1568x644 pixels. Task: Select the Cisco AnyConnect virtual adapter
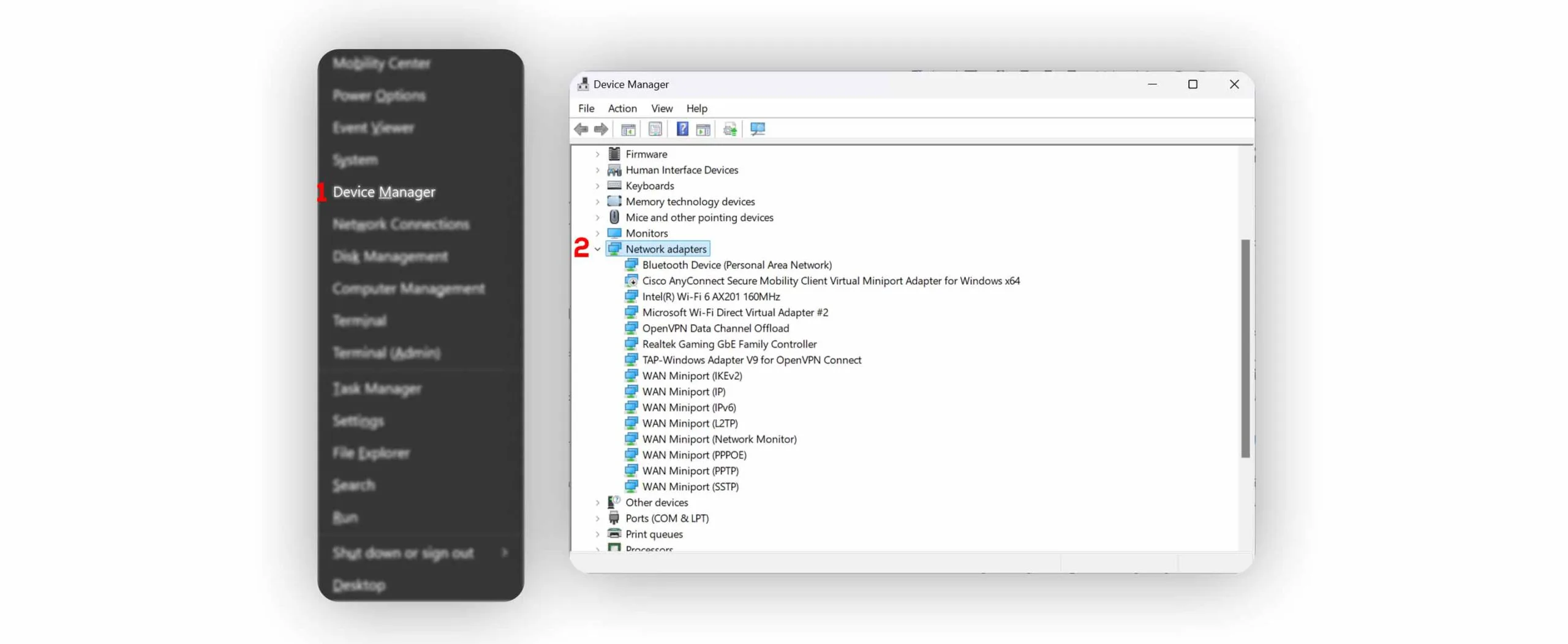coord(830,281)
